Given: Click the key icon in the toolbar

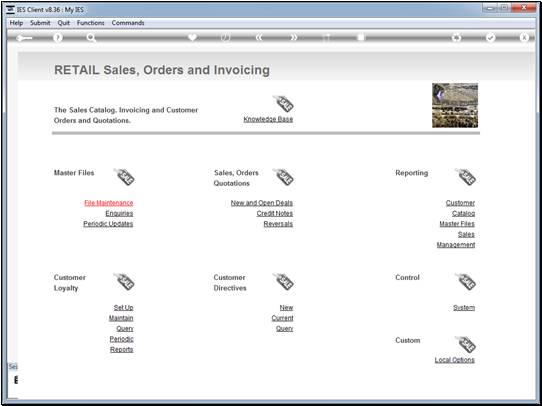Looking at the screenshot, I should pos(24,38).
